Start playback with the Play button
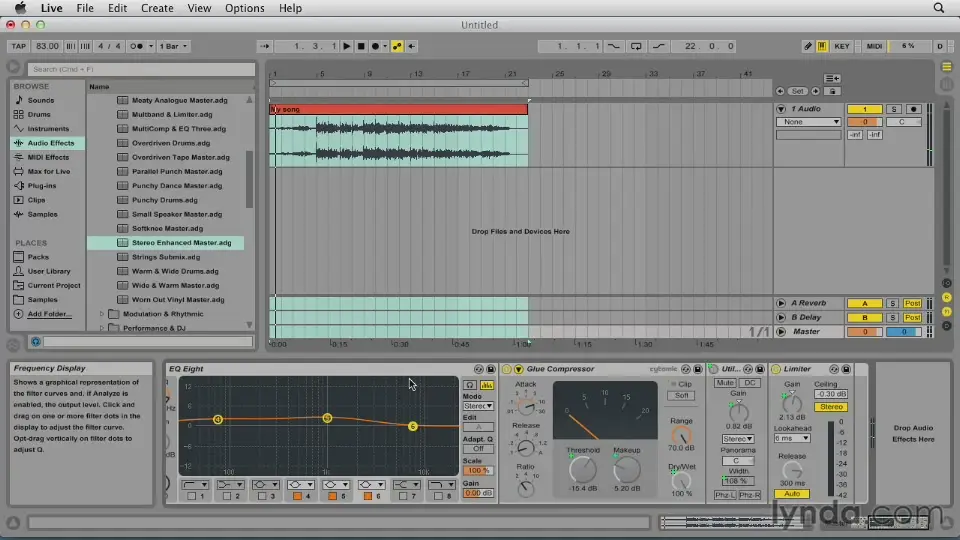 (347, 46)
